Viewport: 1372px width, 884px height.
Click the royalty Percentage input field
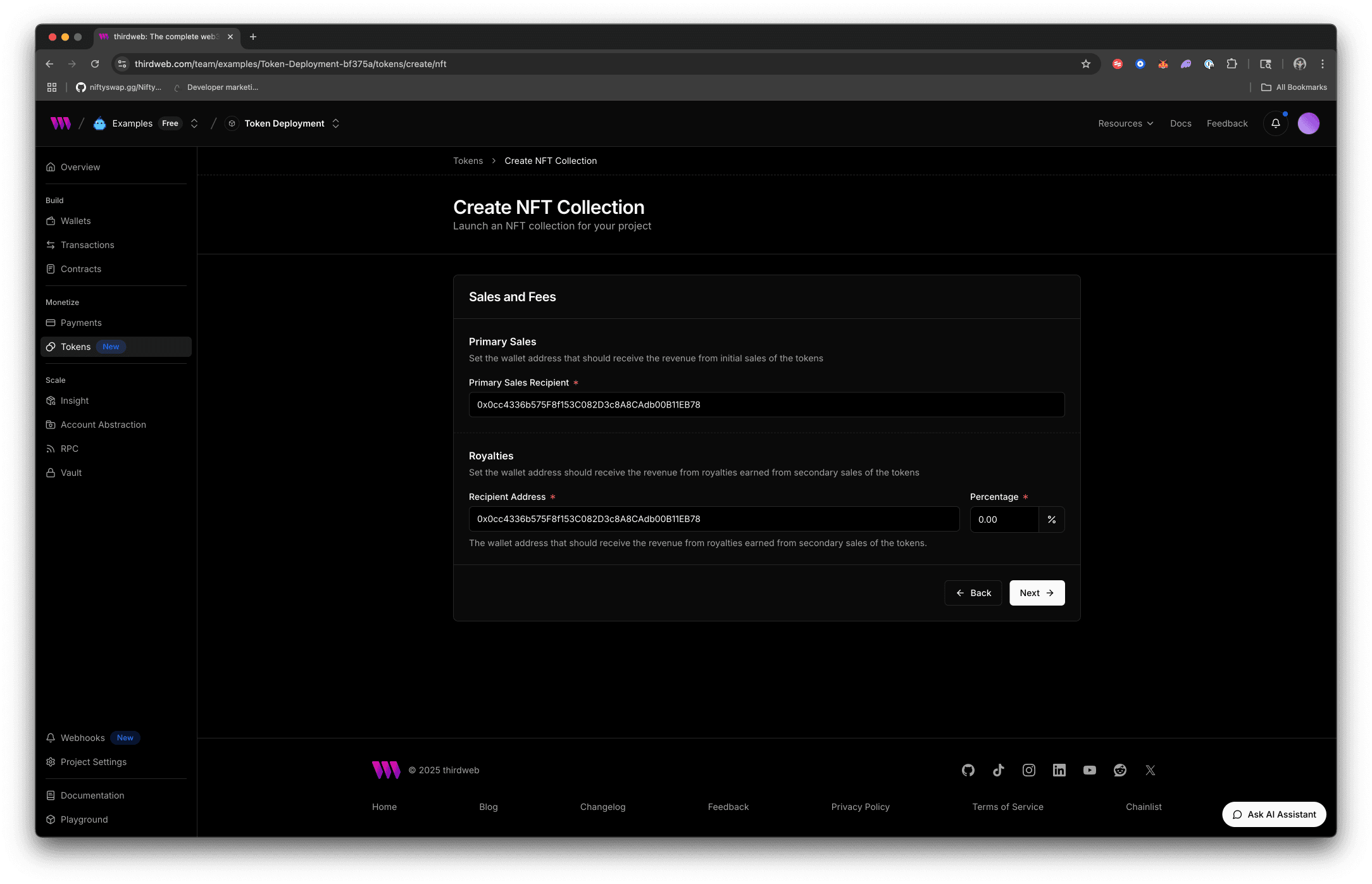click(1004, 519)
